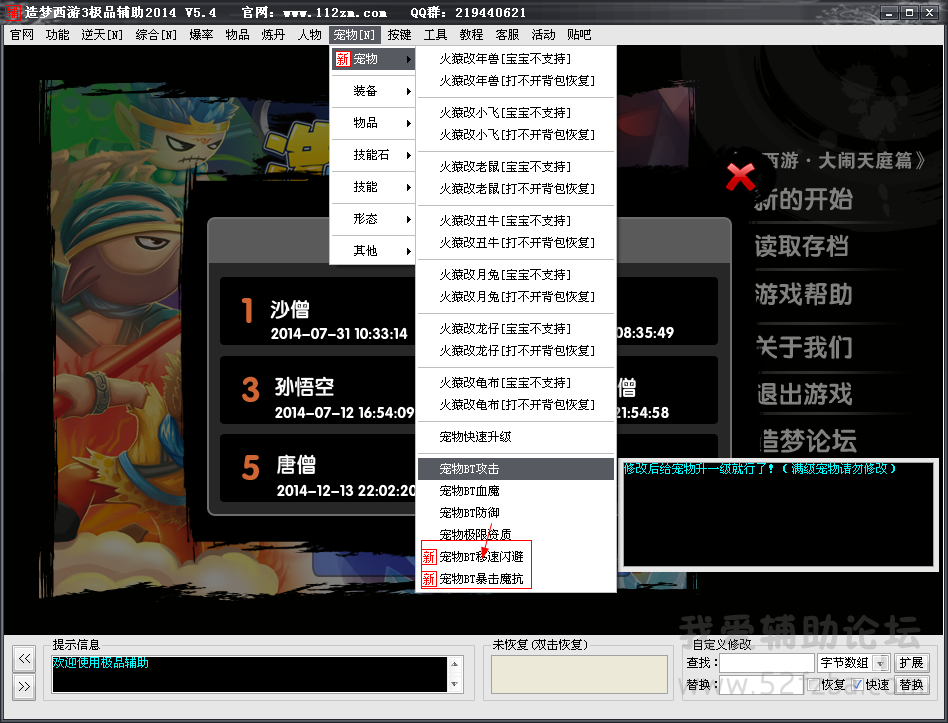Click save slot 1 number icon for 沙僧

click(248, 311)
